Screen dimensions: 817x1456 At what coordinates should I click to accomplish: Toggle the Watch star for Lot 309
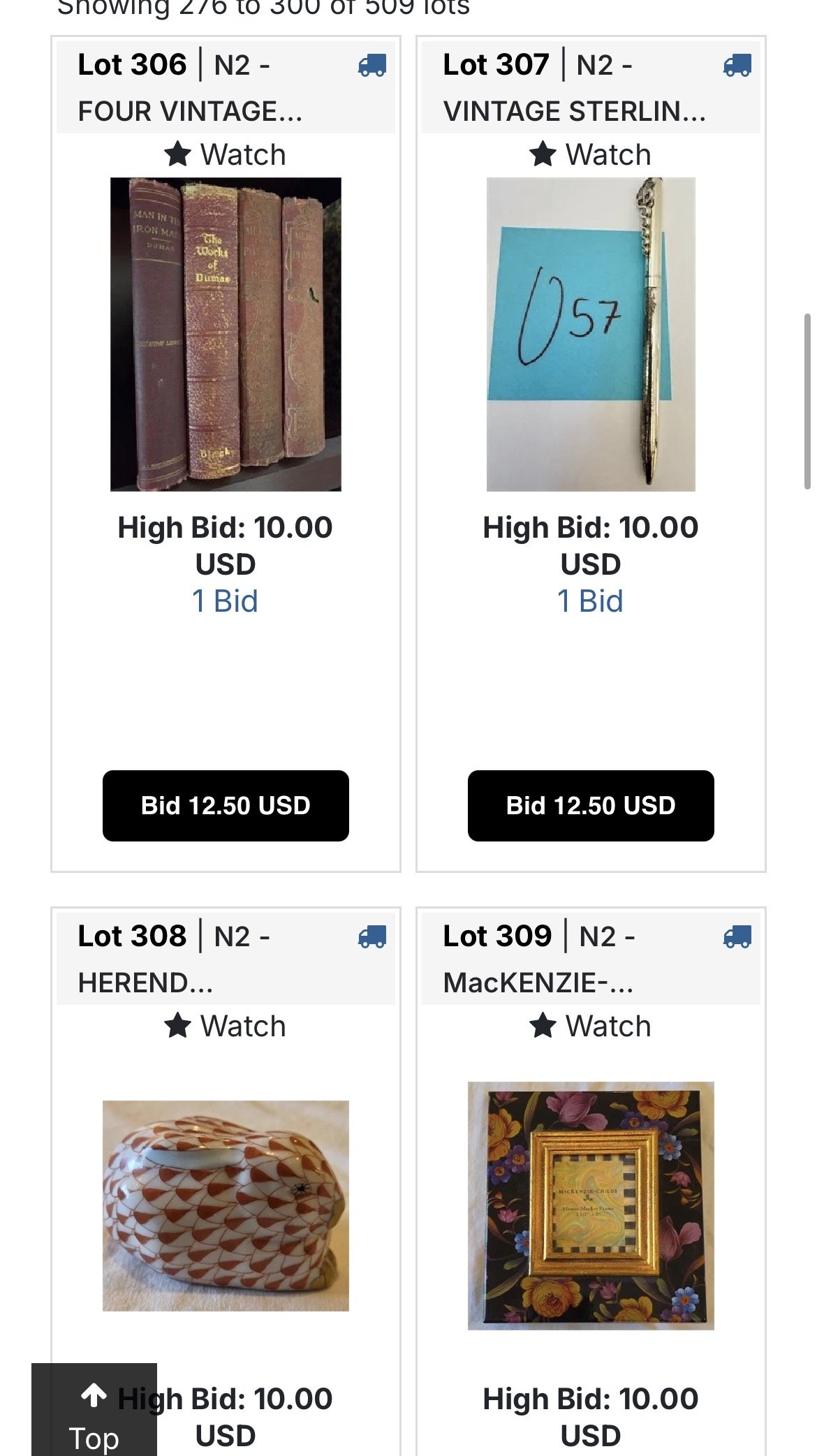pyautogui.click(x=543, y=1026)
